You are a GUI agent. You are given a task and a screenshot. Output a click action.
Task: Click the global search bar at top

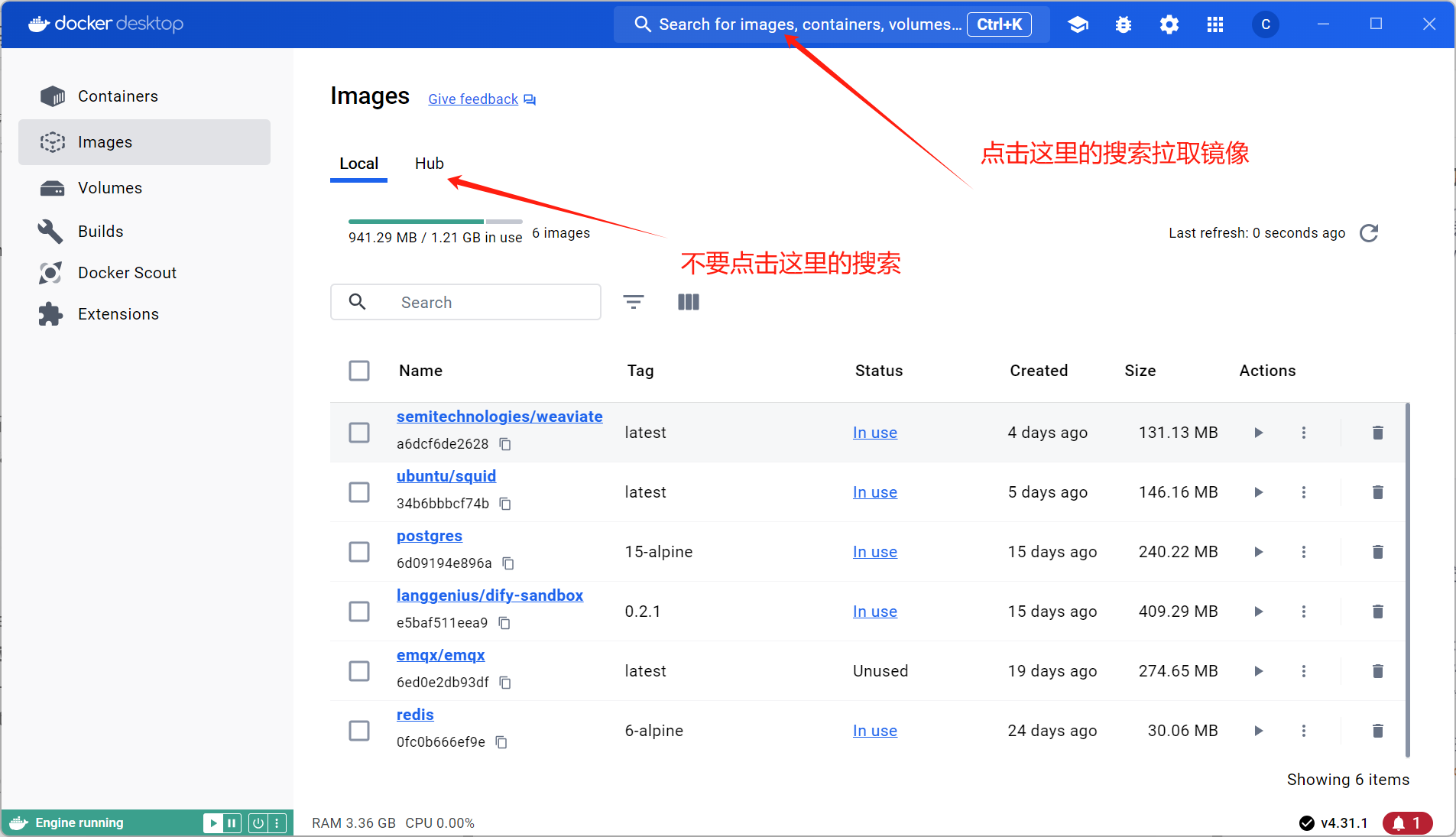click(832, 24)
